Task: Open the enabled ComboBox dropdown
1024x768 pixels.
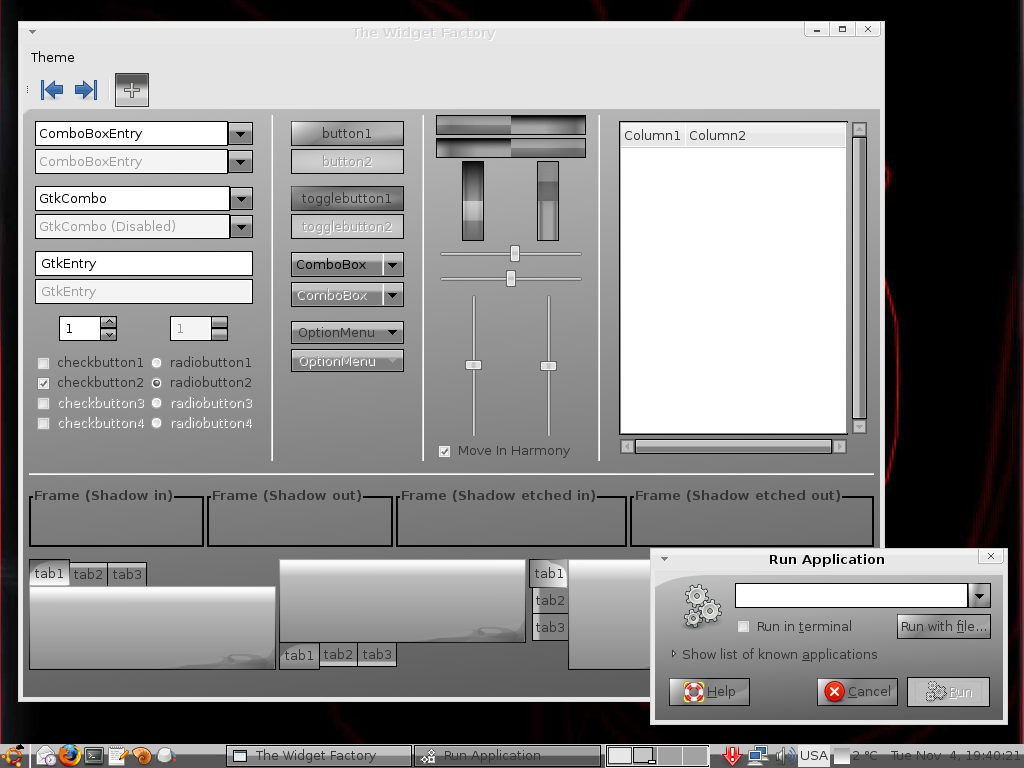Action: coord(347,264)
